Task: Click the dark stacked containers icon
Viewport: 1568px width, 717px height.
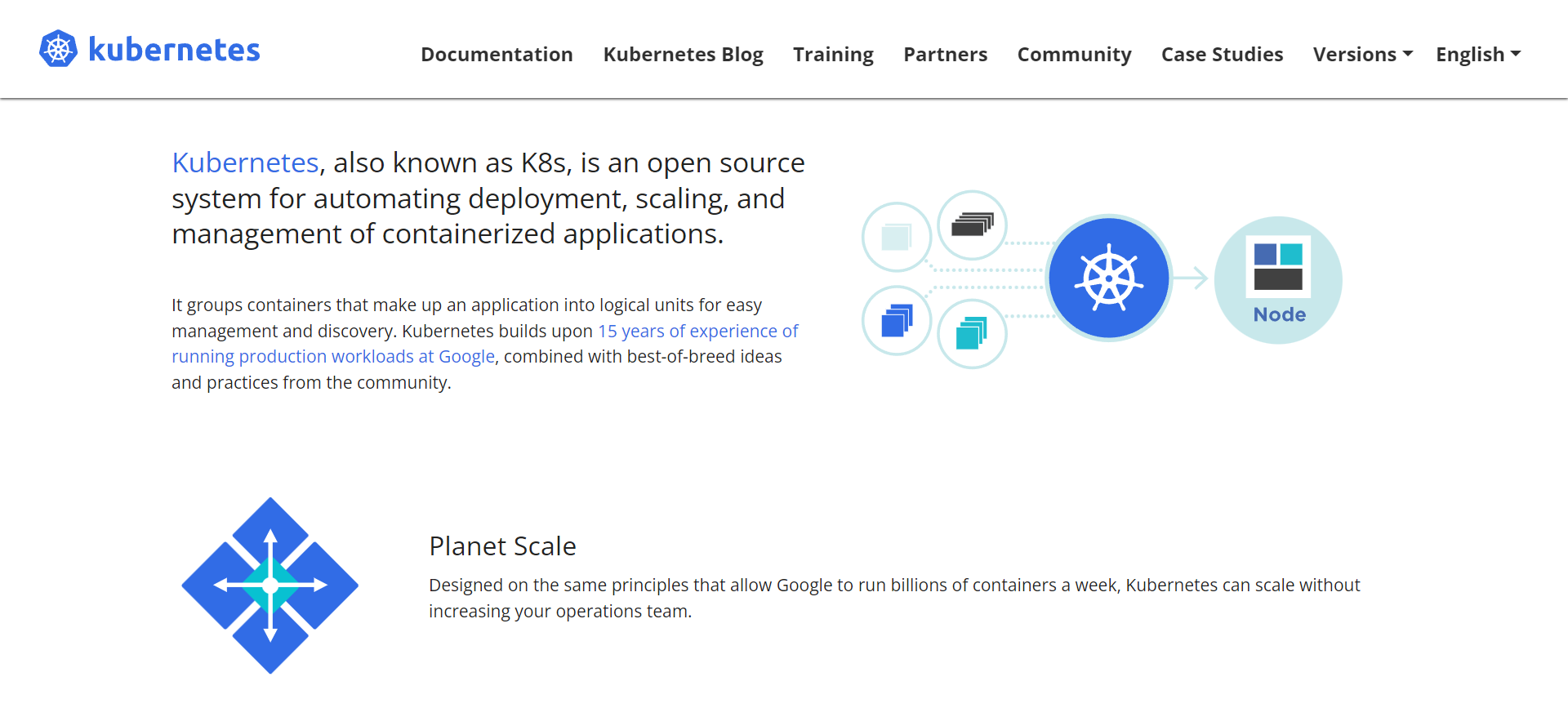Action: 972,225
